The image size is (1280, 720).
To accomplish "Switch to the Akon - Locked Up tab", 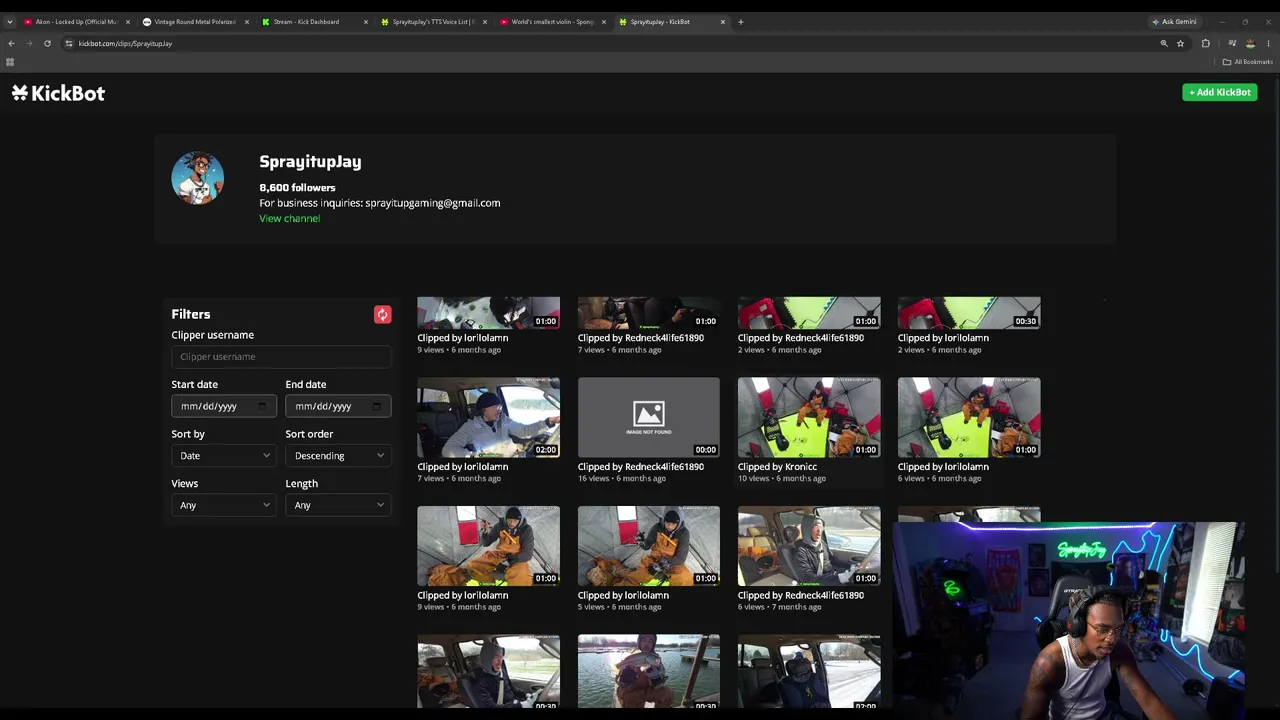I will pos(76,22).
